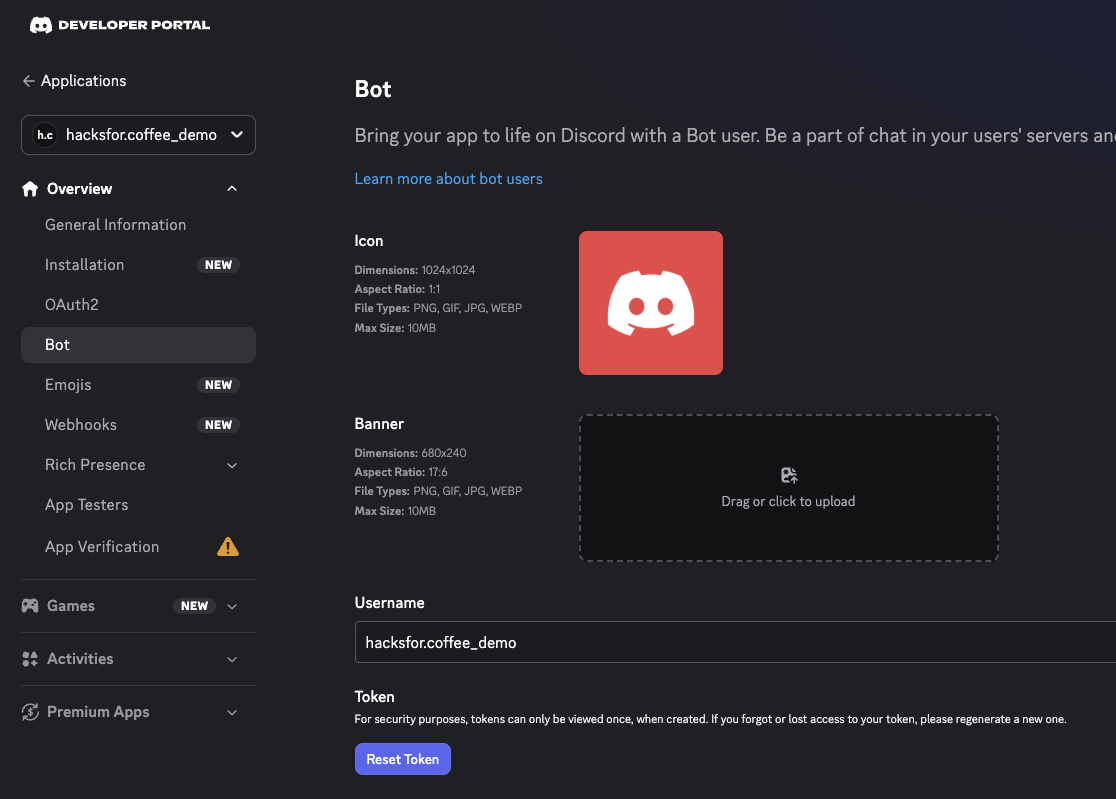Expand the Games section chevron
Image resolution: width=1116 pixels, height=799 pixels.
pos(232,606)
